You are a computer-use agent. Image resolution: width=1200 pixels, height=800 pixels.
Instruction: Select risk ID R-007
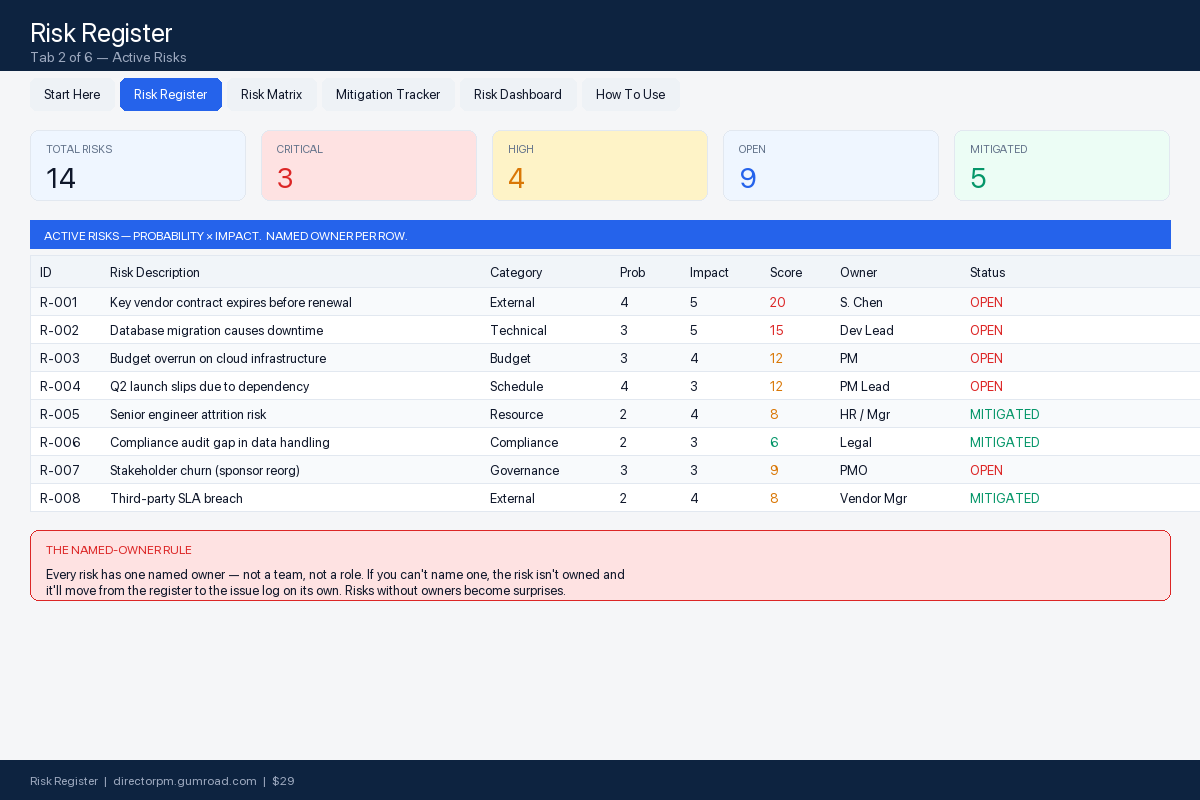(x=60, y=470)
